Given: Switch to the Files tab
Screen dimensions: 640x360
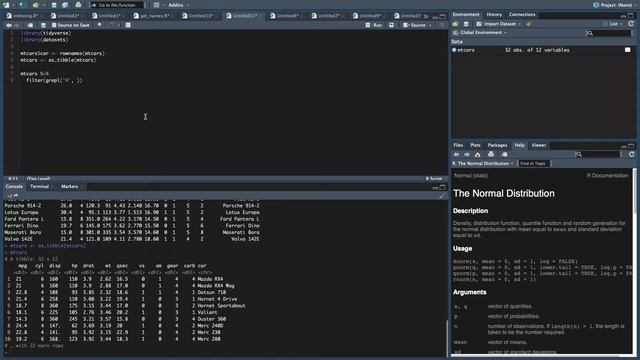Looking at the screenshot, I should point(458,145).
